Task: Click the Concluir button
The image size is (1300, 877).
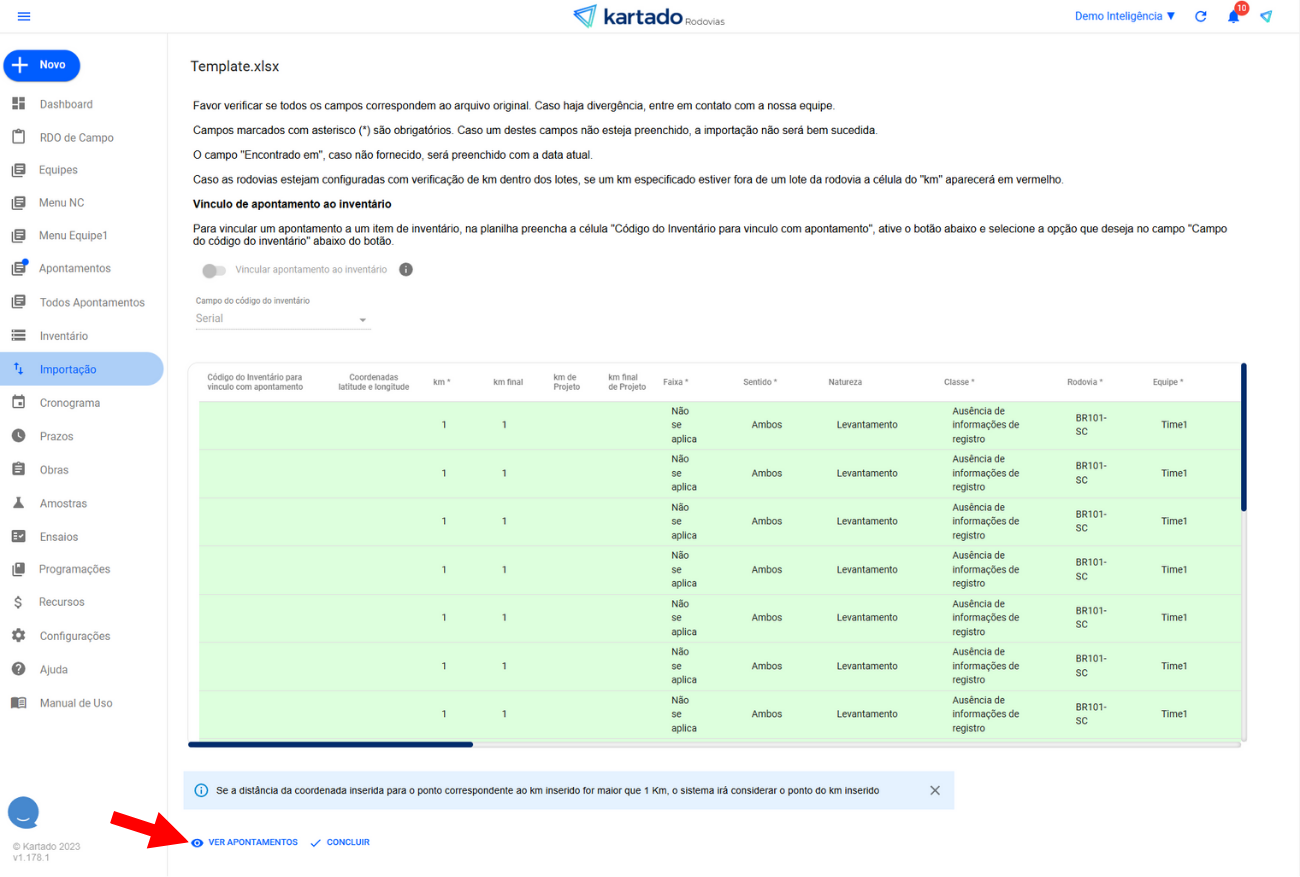Action: (340, 843)
